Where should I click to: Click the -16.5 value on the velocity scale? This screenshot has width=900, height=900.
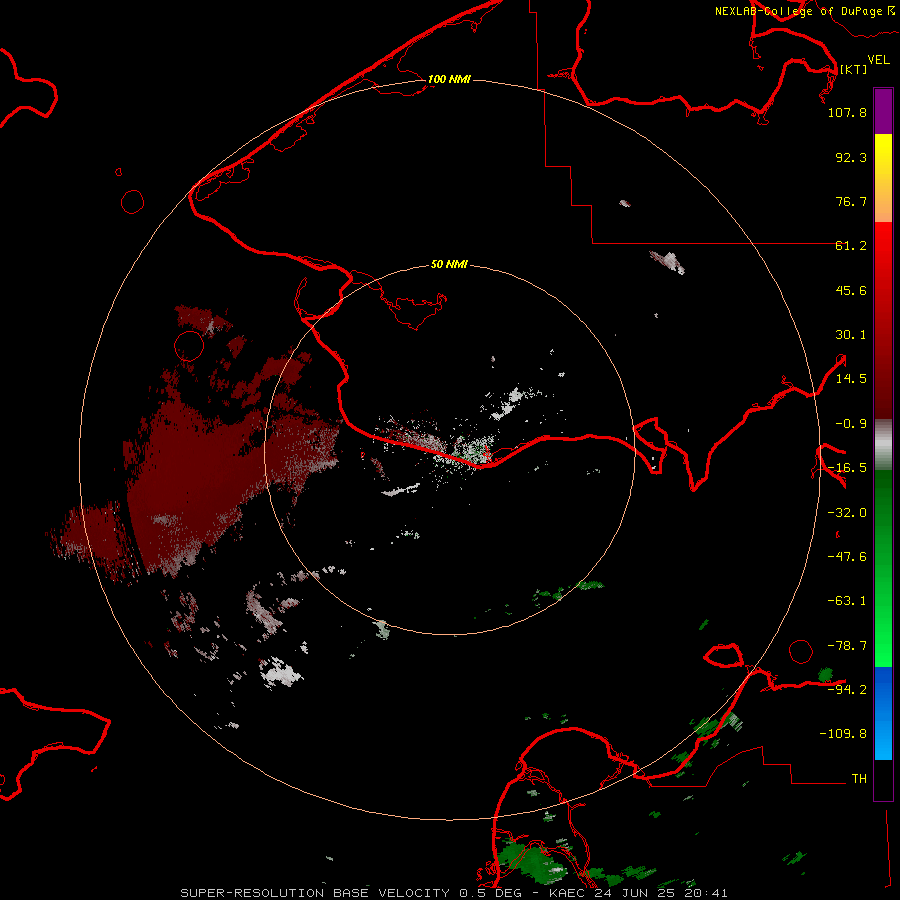(847, 468)
